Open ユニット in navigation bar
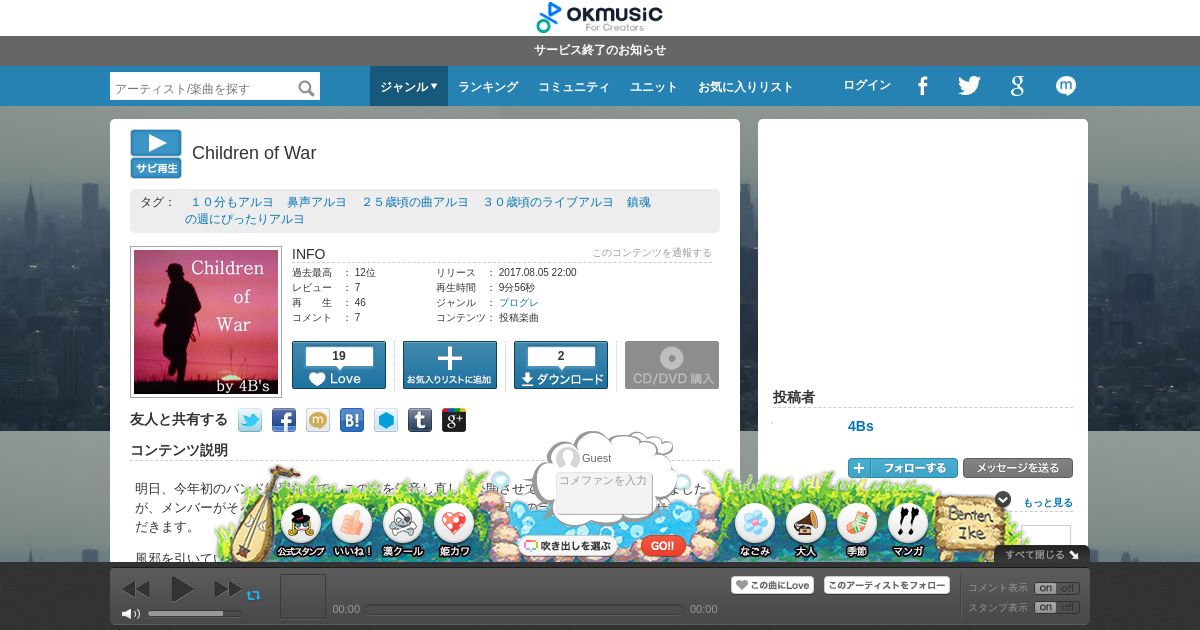Screen dimensions: 1200x630 [654, 87]
